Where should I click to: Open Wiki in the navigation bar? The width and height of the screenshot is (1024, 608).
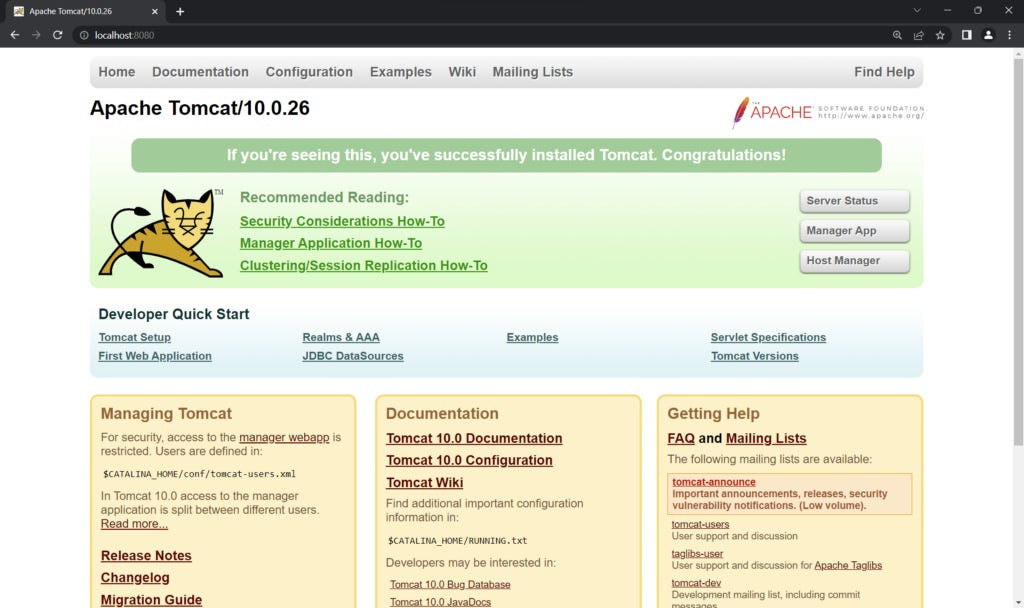[x=462, y=72]
